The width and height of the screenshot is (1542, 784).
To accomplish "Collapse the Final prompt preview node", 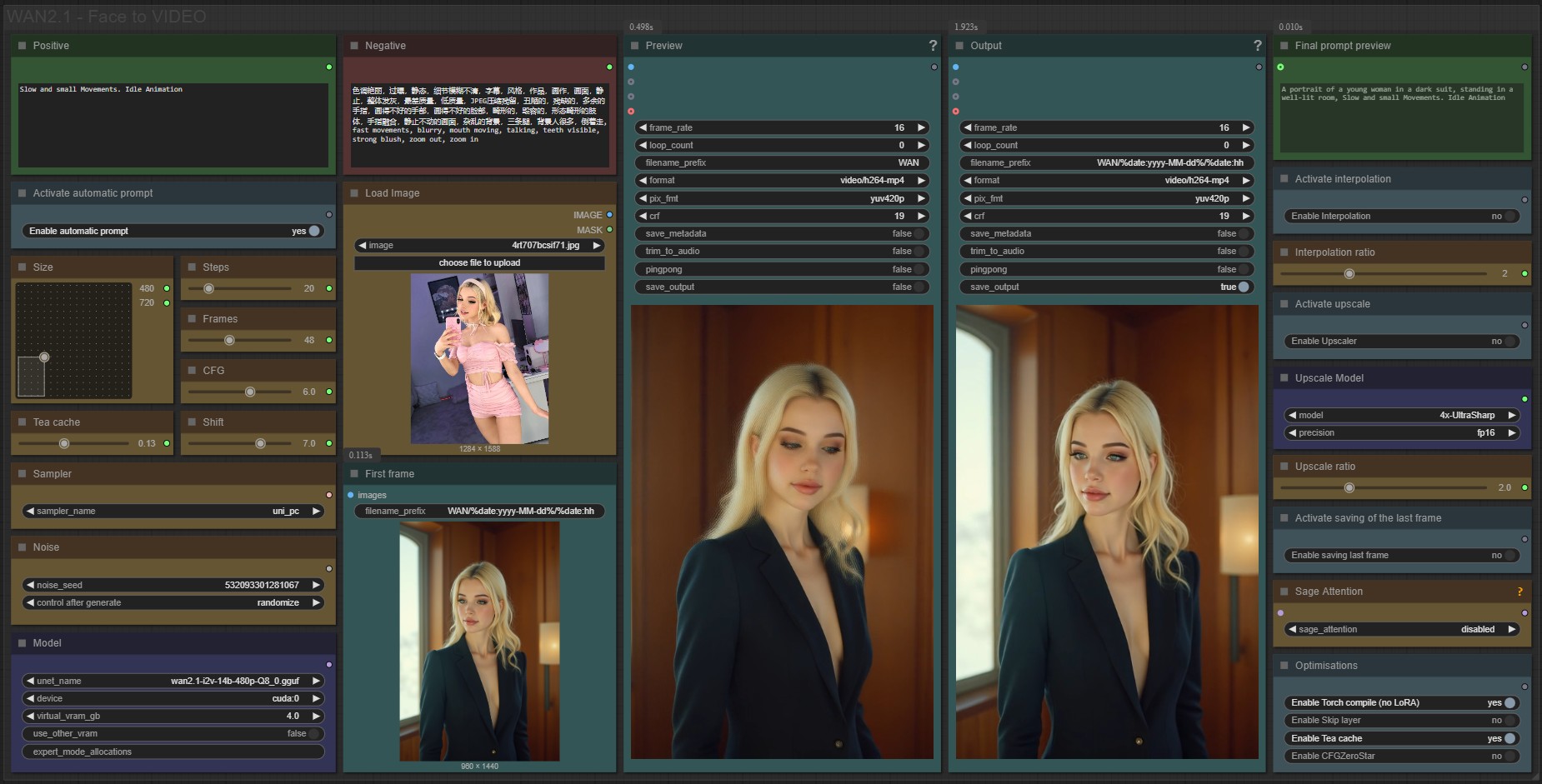I will 1284,46.
